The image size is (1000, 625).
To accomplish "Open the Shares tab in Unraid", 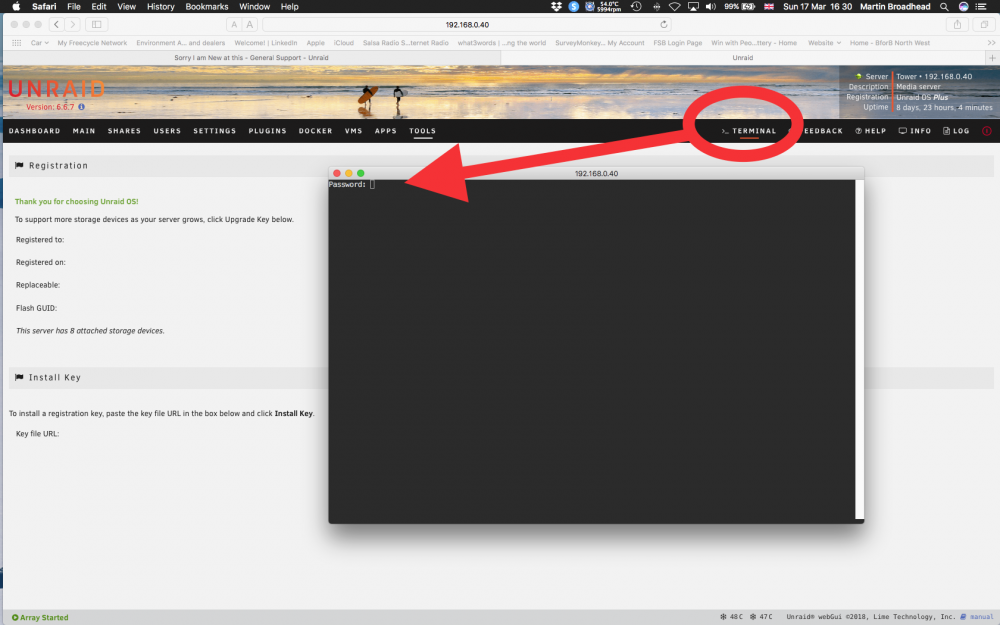I will coord(124,131).
